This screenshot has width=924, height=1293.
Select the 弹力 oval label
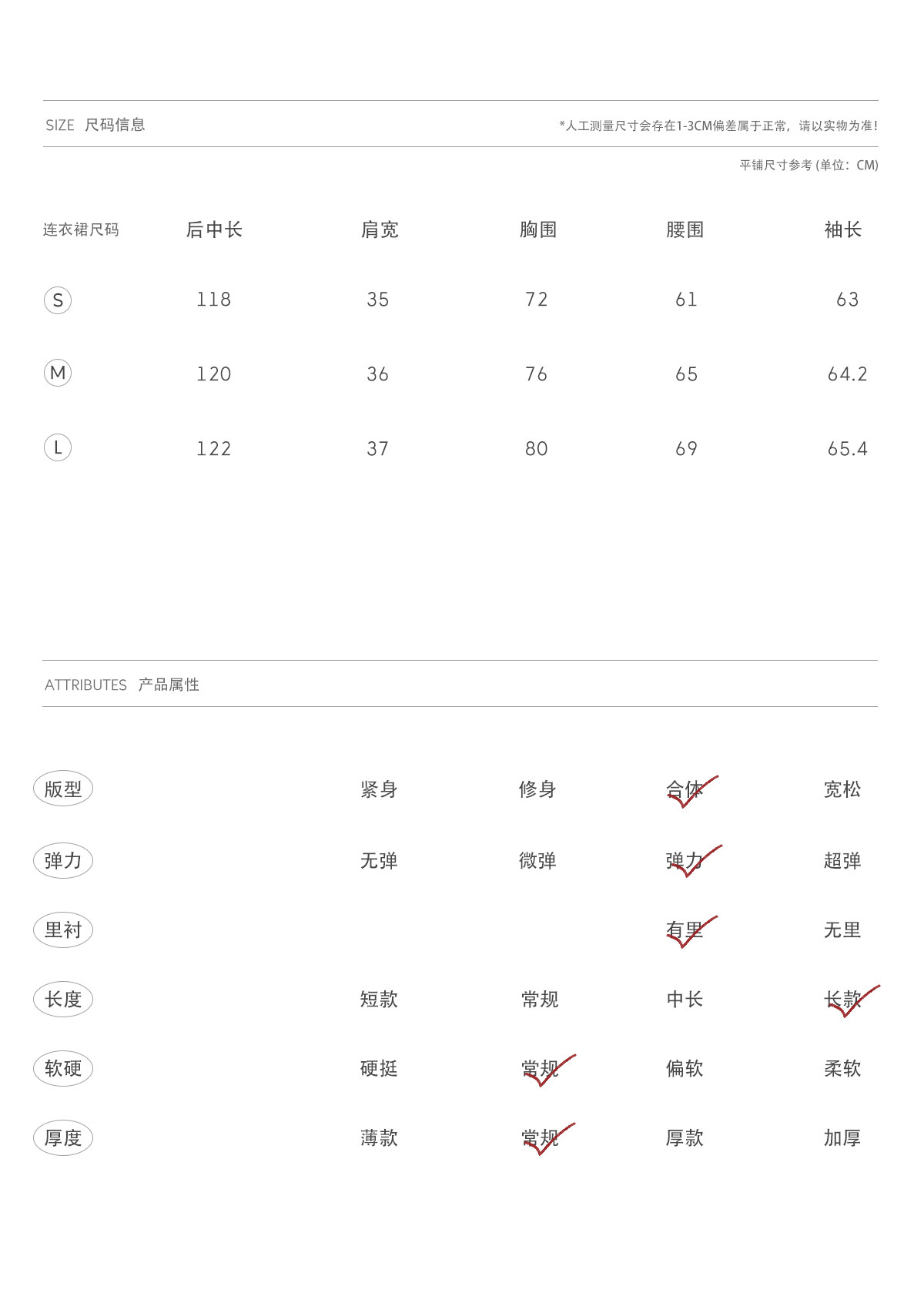(63, 860)
